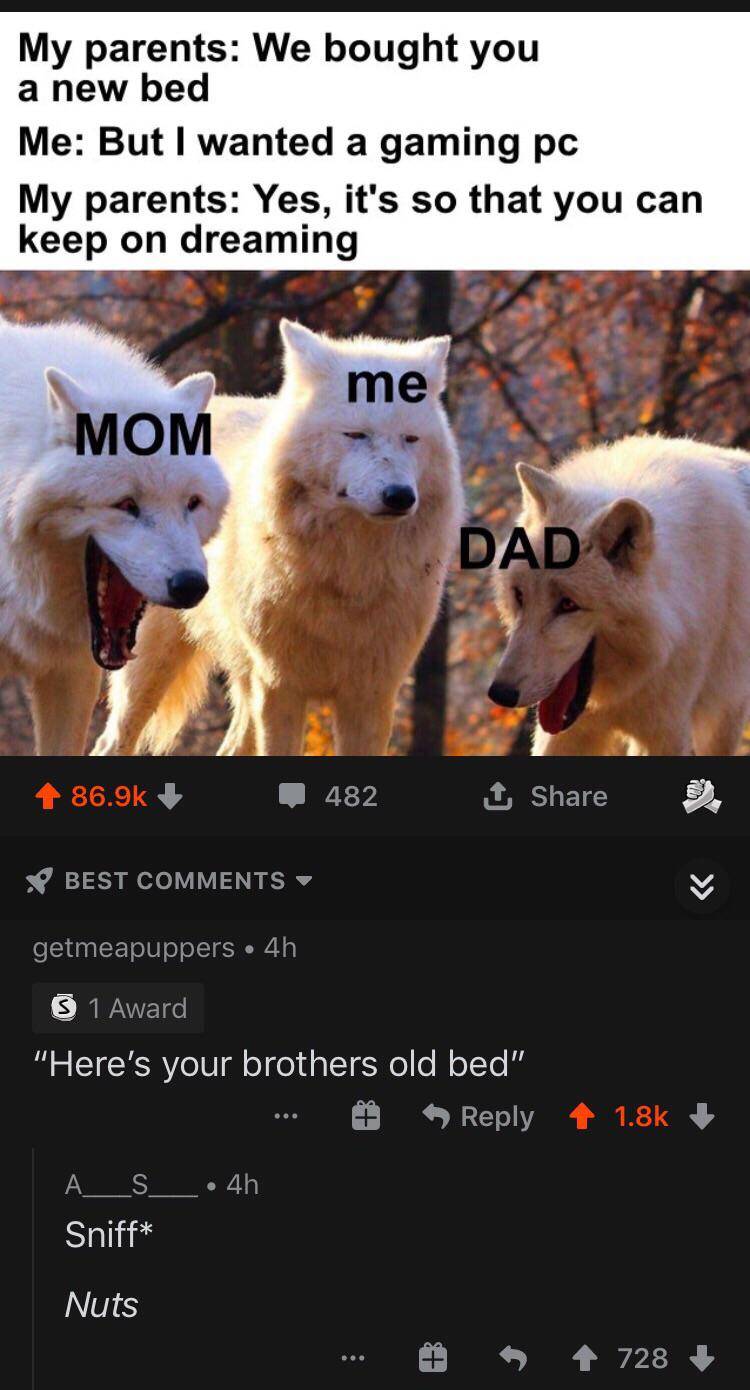The height and width of the screenshot is (1390, 750).
Task: Give award using the post's award icon
Action: (701, 797)
